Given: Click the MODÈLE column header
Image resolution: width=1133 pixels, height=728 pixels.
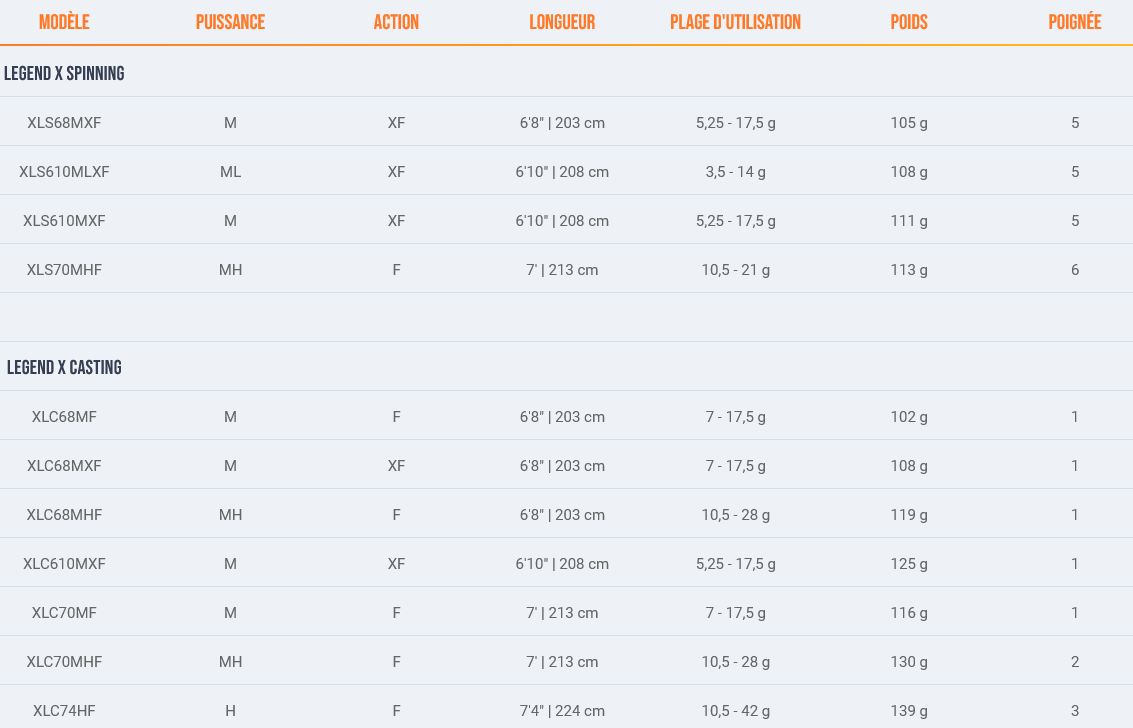Looking at the screenshot, I should click(64, 22).
